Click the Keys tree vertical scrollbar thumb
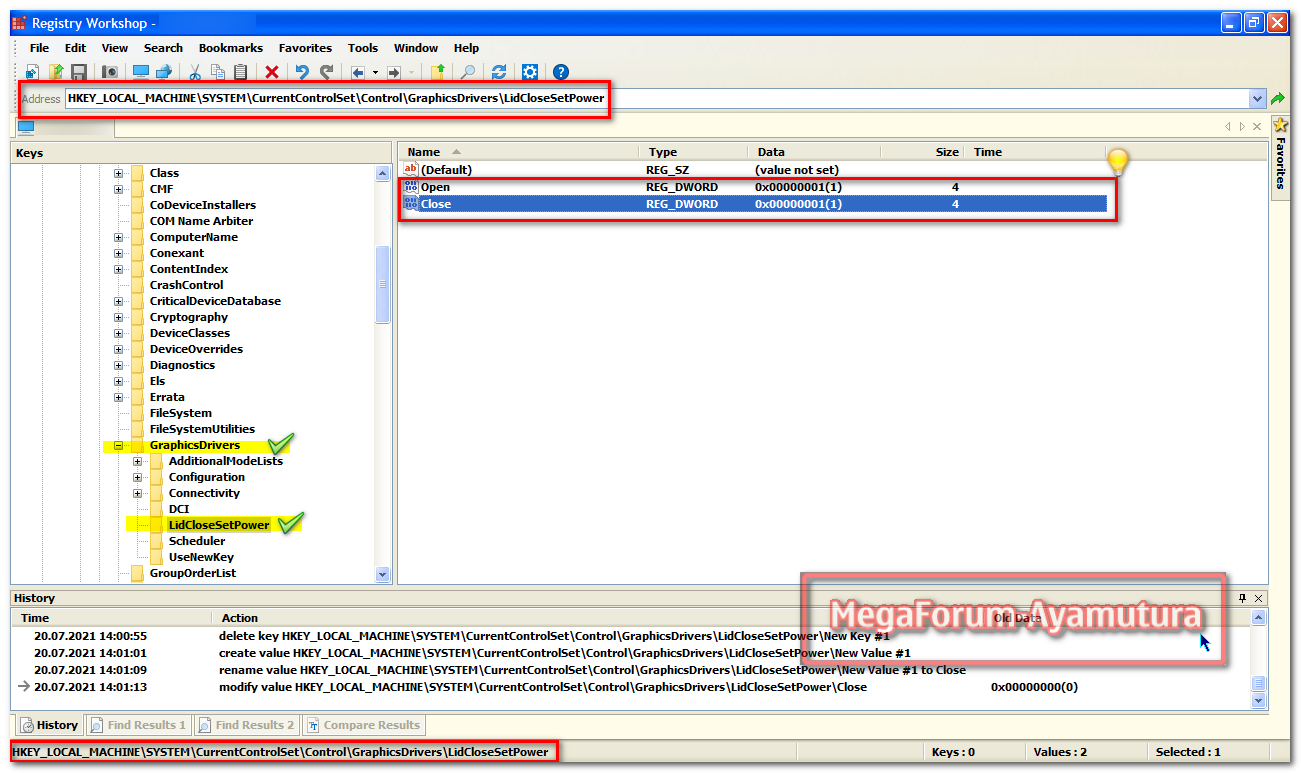The height and width of the screenshot is (773, 1301). tap(383, 284)
